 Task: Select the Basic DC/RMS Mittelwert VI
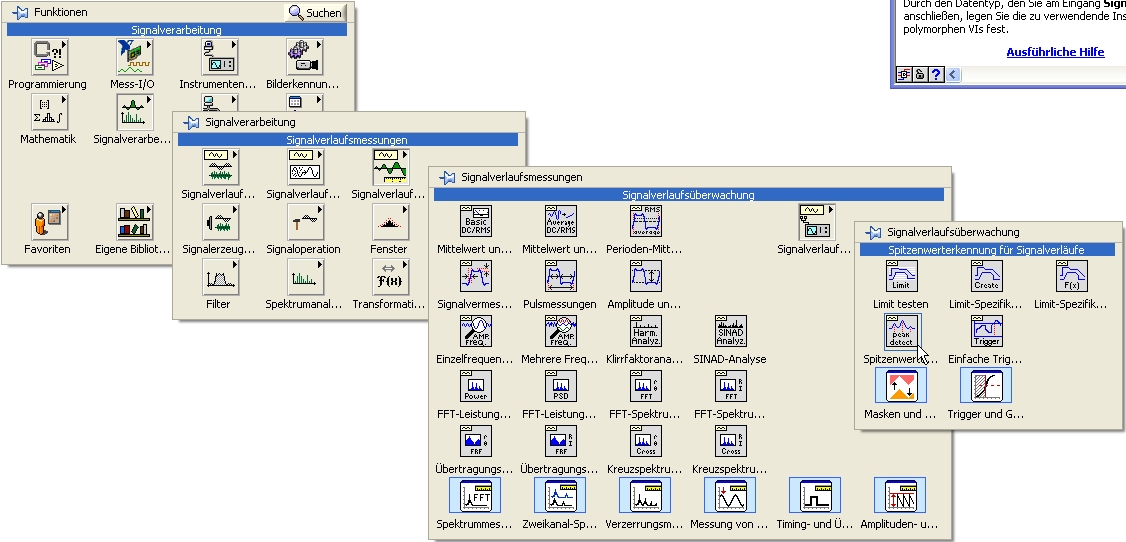click(476, 221)
